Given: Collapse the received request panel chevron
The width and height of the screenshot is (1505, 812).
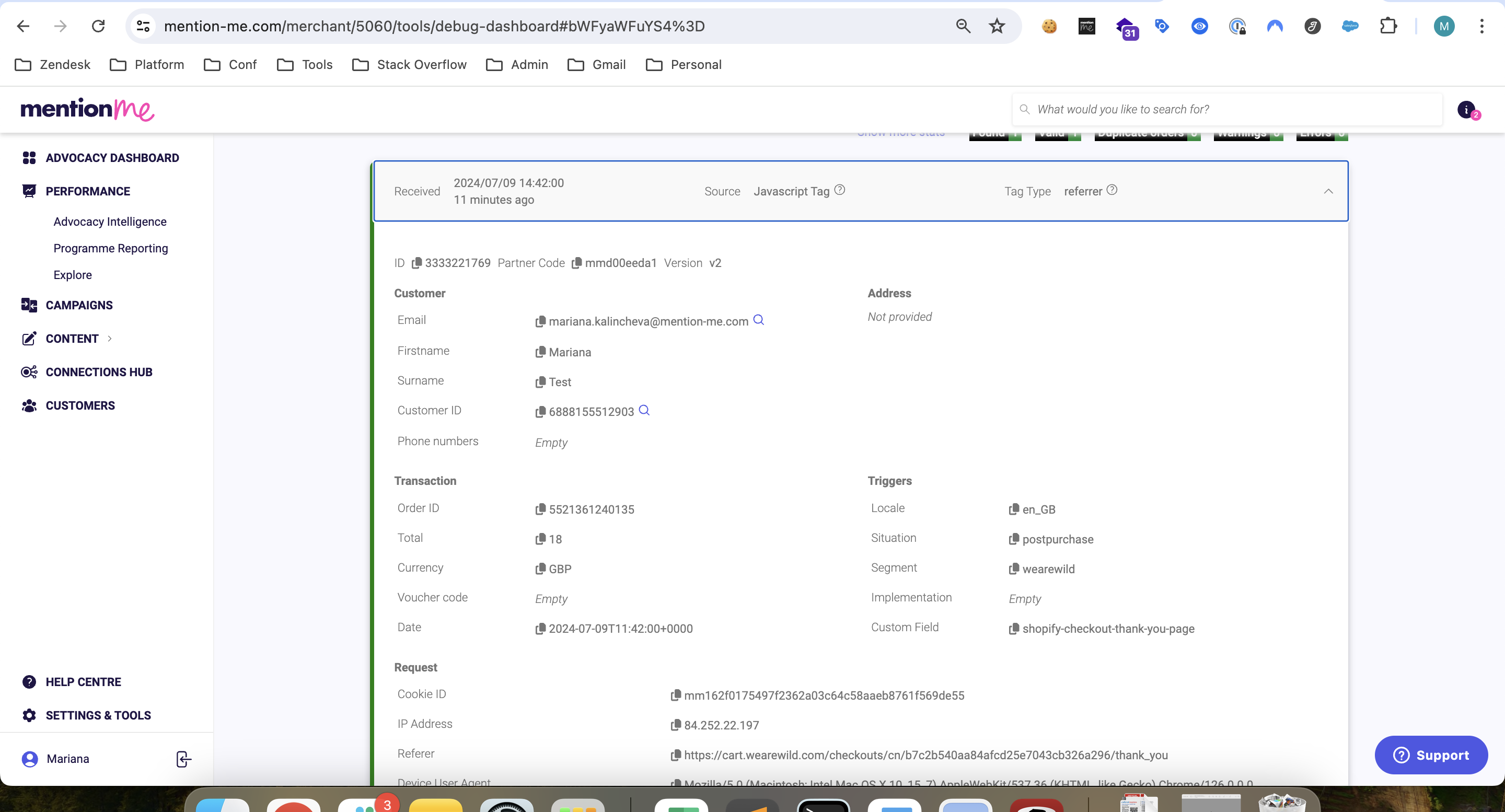Looking at the screenshot, I should click(1328, 191).
